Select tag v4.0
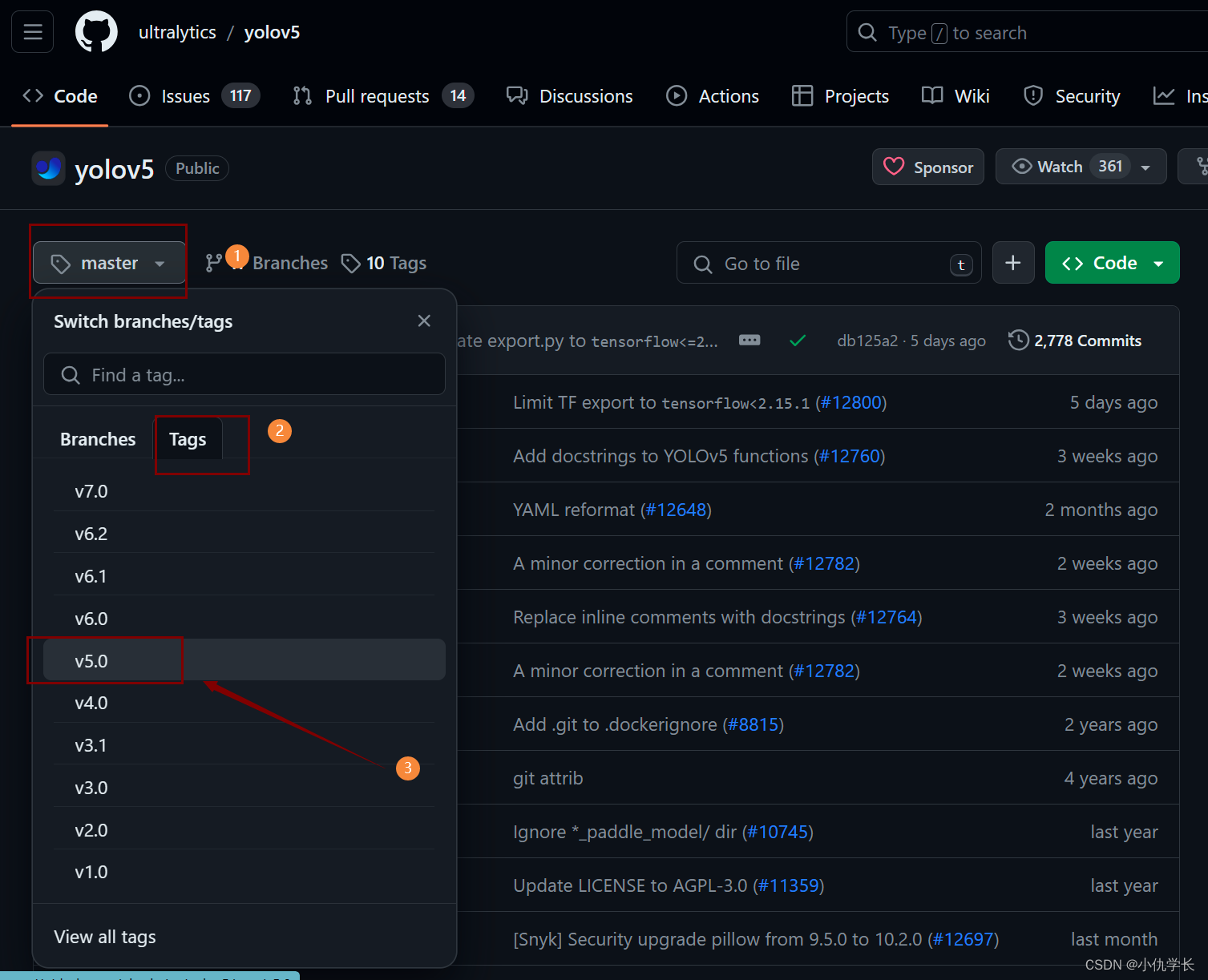This screenshot has width=1208, height=980. (244, 703)
